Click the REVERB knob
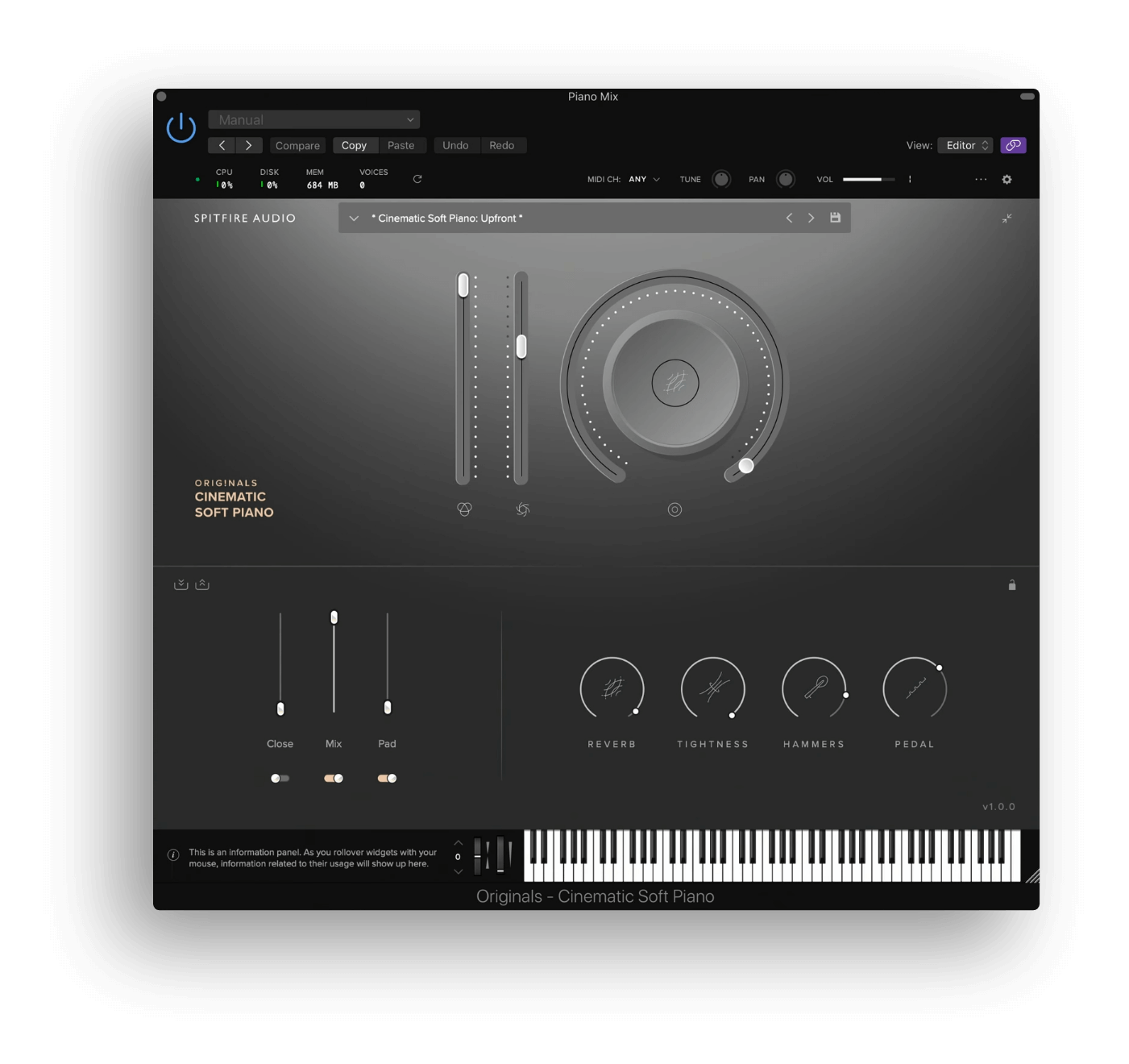 click(612, 689)
